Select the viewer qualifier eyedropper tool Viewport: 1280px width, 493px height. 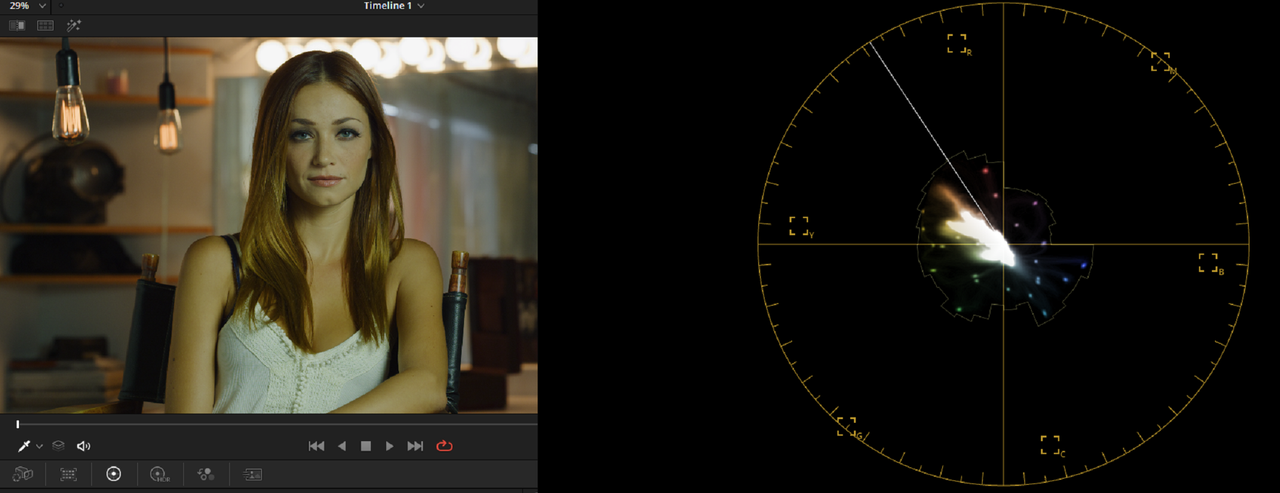click(x=23, y=446)
